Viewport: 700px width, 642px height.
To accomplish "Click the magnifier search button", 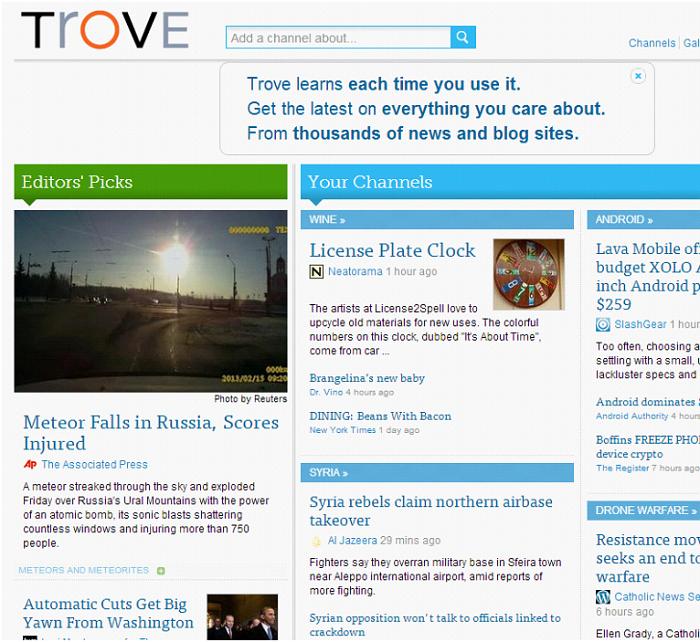I will pyautogui.click(x=463, y=38).
